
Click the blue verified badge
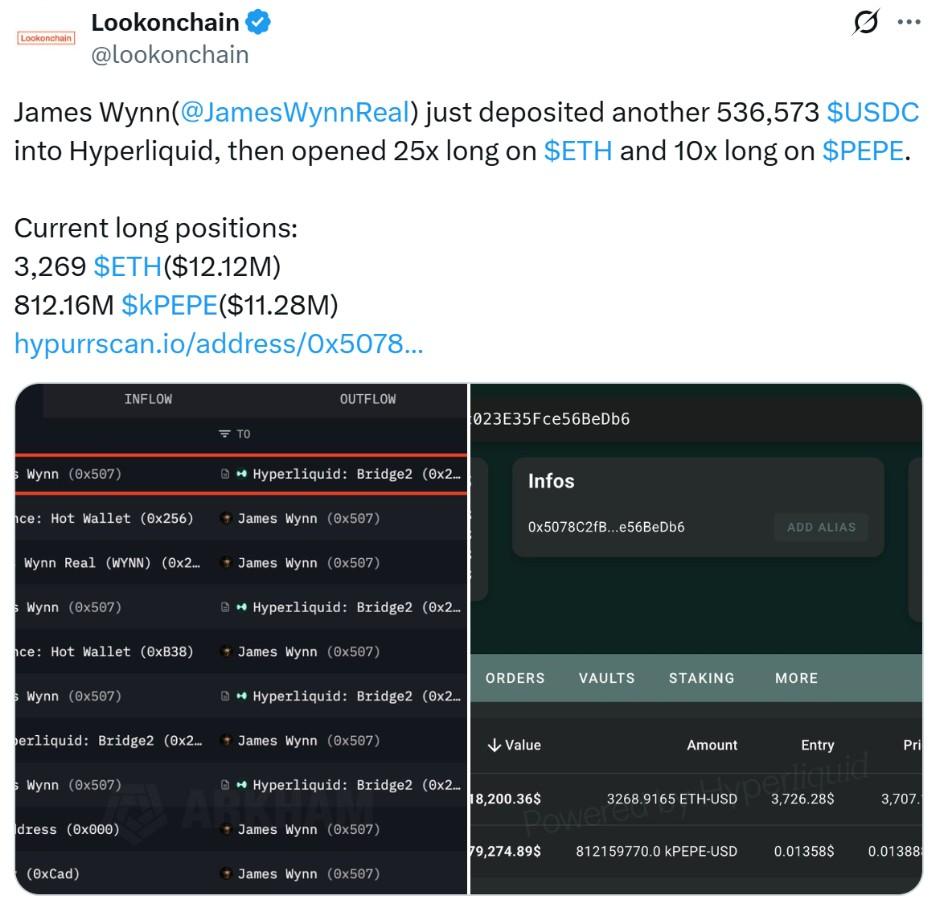[x=259, y=22]
